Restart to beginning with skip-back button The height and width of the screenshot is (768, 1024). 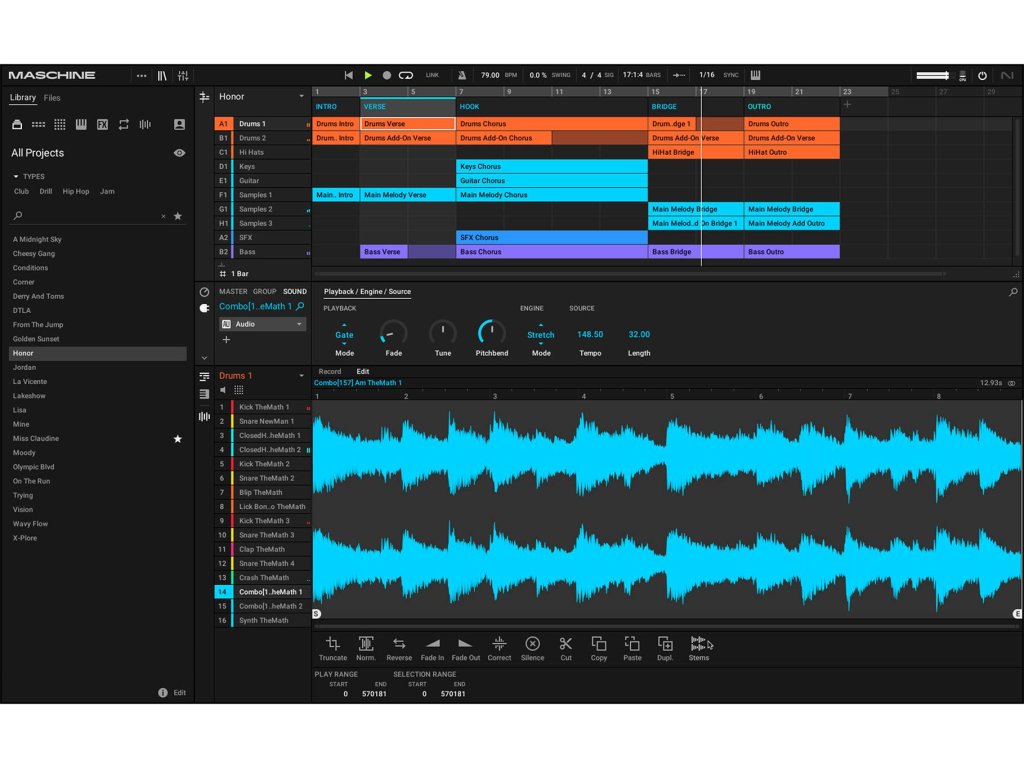pyautogui.click(x=349, y=75)
